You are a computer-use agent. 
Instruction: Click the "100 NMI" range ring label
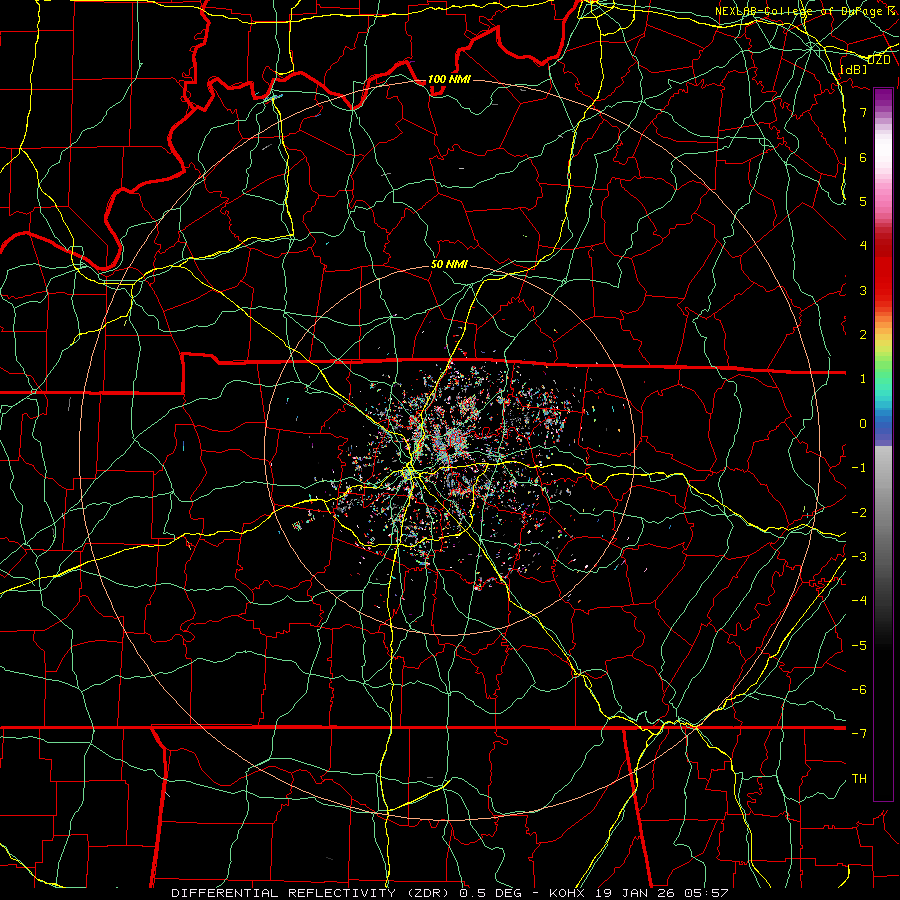[x=449, y=79]
